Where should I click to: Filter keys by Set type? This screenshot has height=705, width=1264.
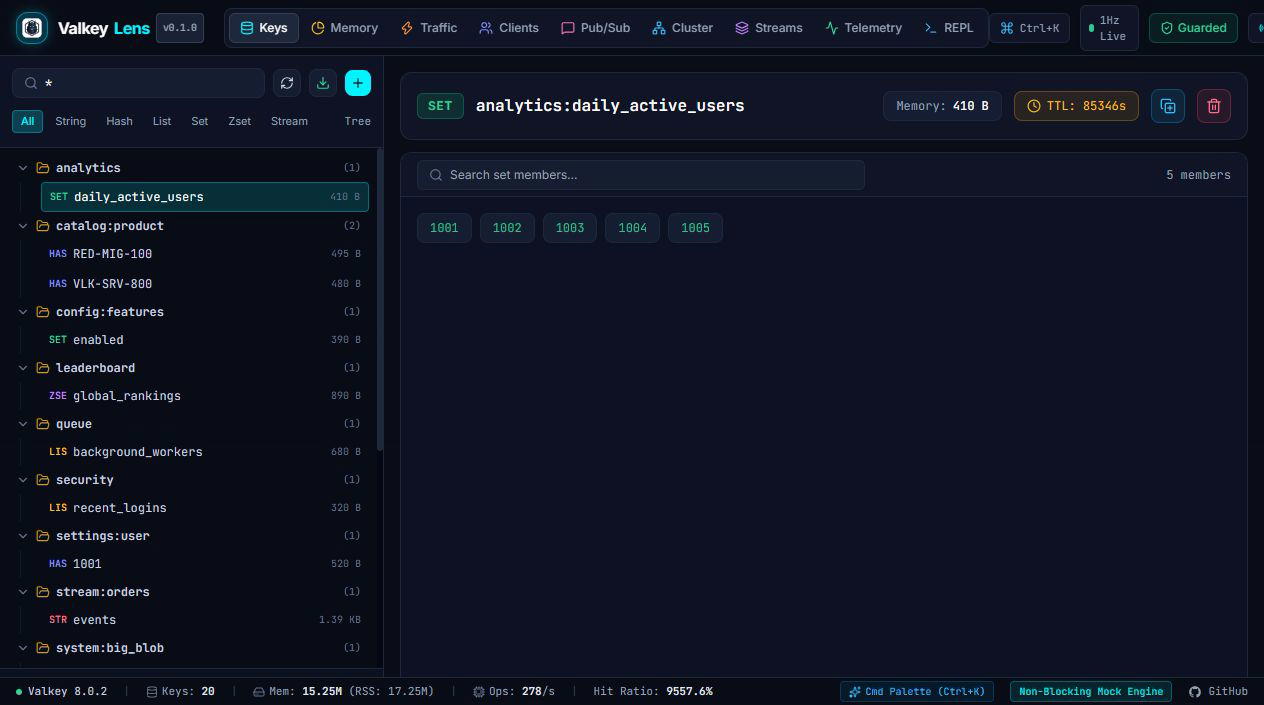coord(200,121)
